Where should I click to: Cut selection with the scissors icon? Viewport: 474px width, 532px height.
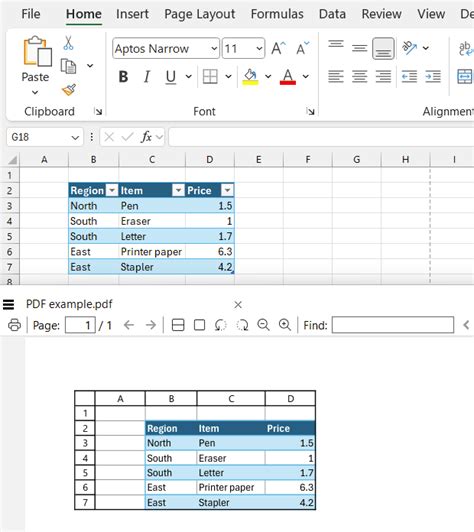68,43
